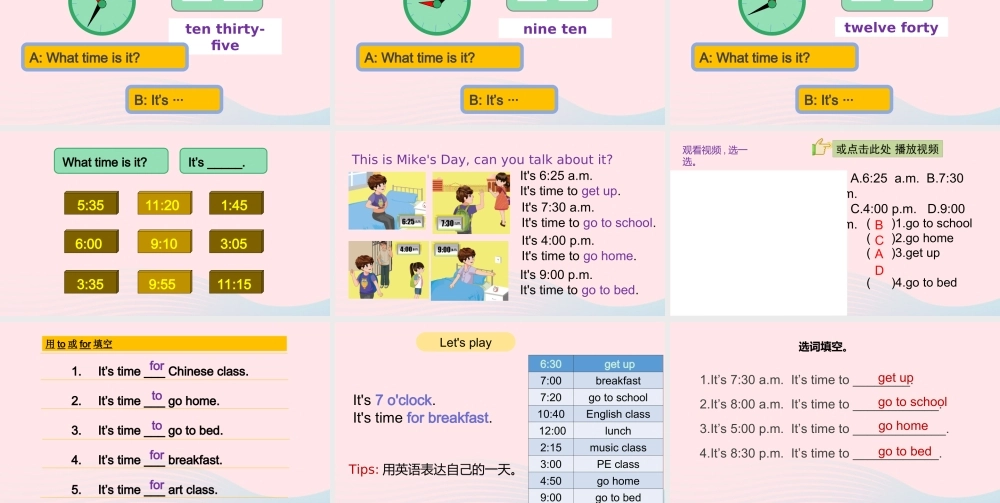Click the green 'What time is it?' box

[111, 161]
